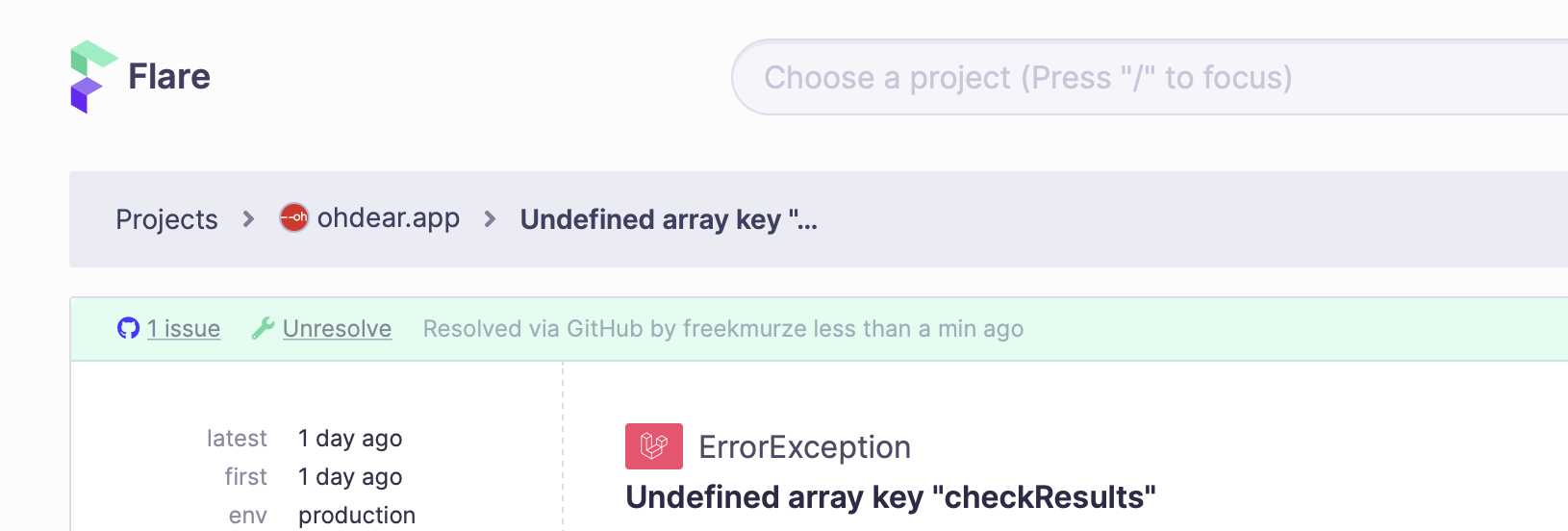Go to the ohdear.app project page
The image size is (1568, 531).
(389, 218)
